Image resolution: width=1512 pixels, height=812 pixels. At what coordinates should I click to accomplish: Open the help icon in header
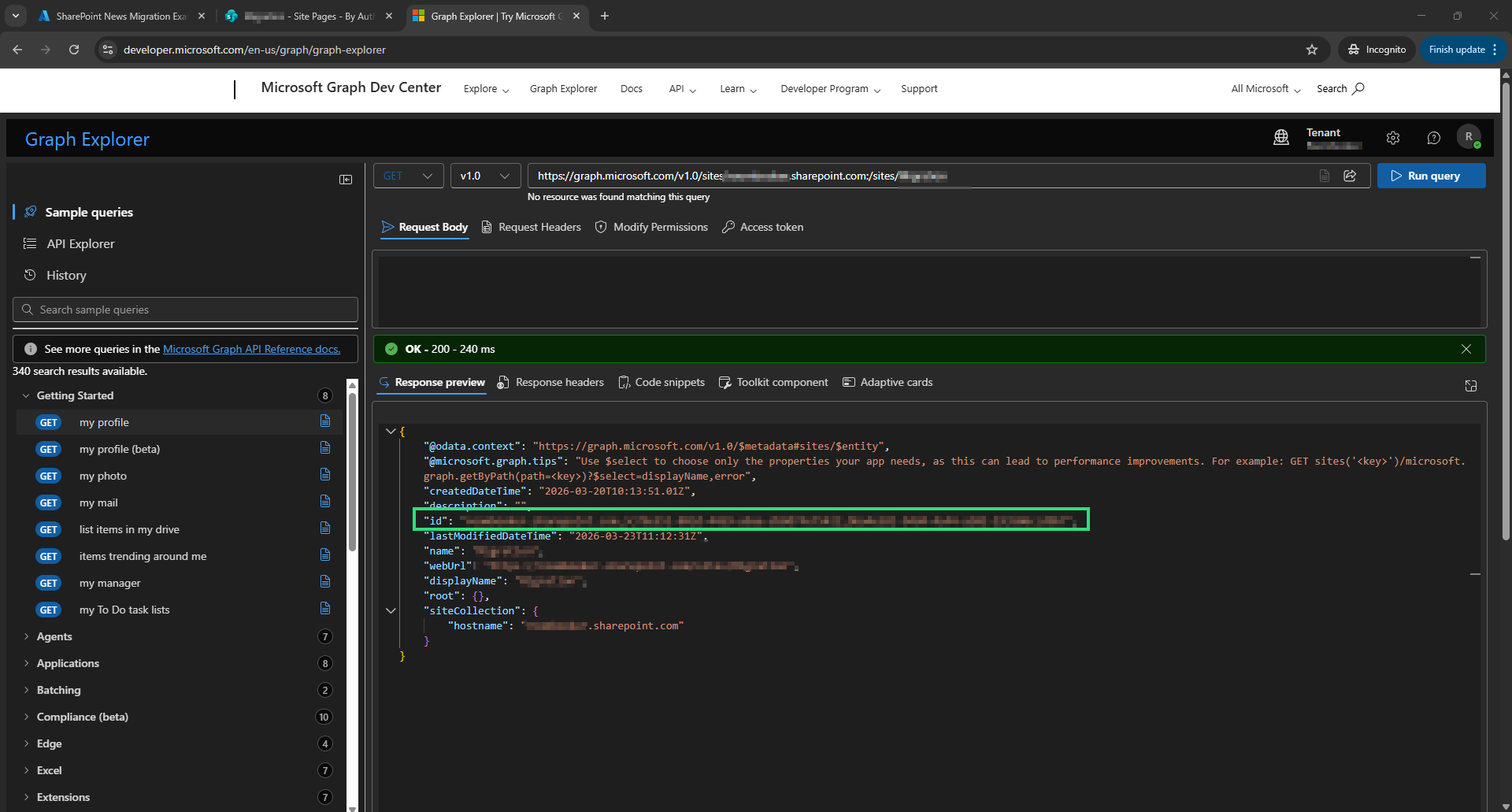1433,138
